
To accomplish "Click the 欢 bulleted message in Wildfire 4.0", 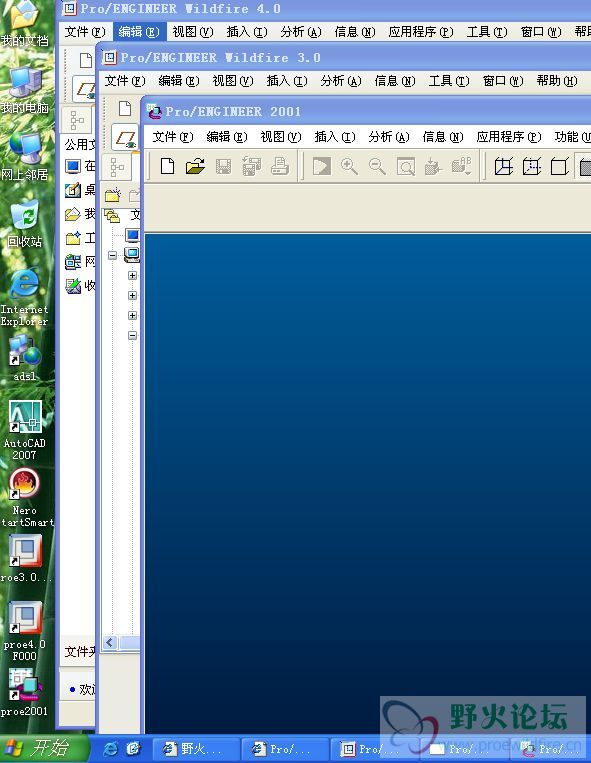I will coord(83,689).
